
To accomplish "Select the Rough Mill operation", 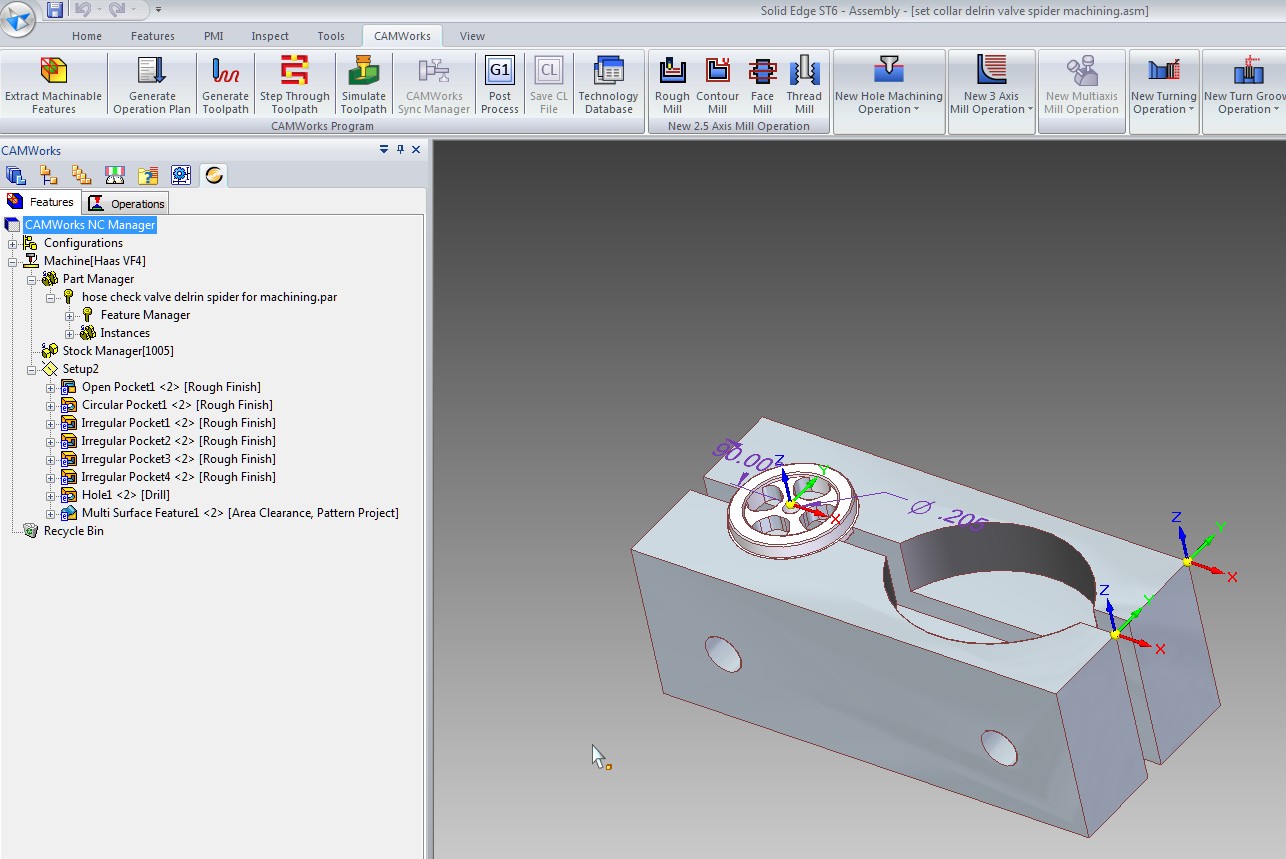I will click(x=672, y=86).
